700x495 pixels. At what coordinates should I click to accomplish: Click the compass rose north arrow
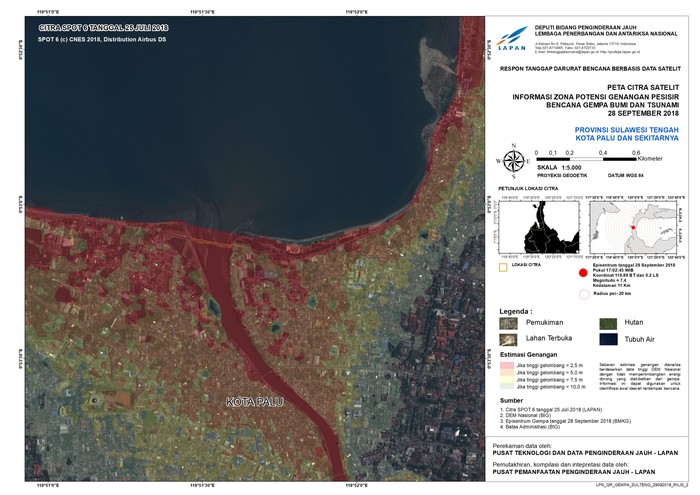pos(512,158)
